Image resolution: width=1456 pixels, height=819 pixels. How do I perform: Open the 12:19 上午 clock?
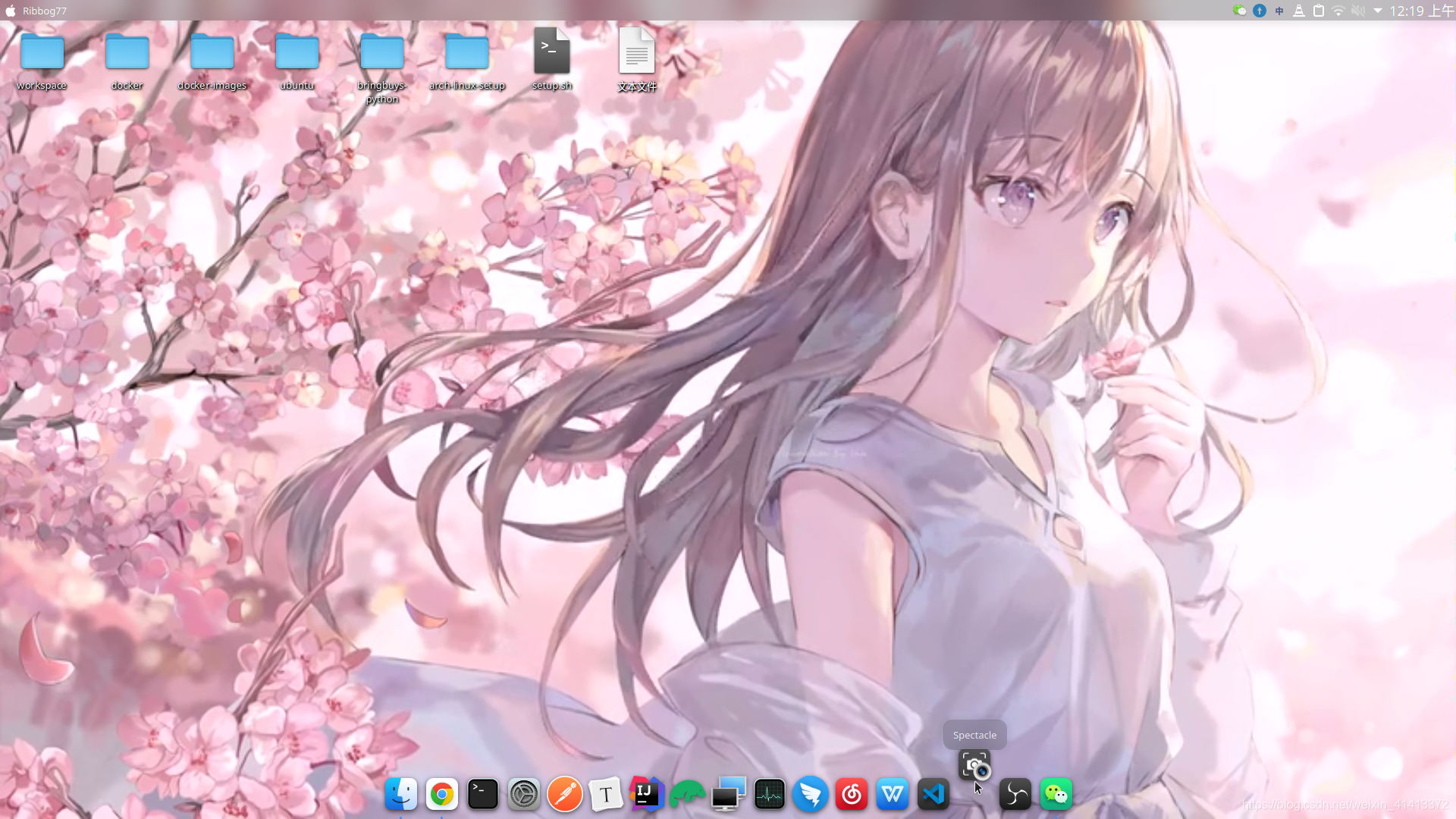(x=1421, y=11)
